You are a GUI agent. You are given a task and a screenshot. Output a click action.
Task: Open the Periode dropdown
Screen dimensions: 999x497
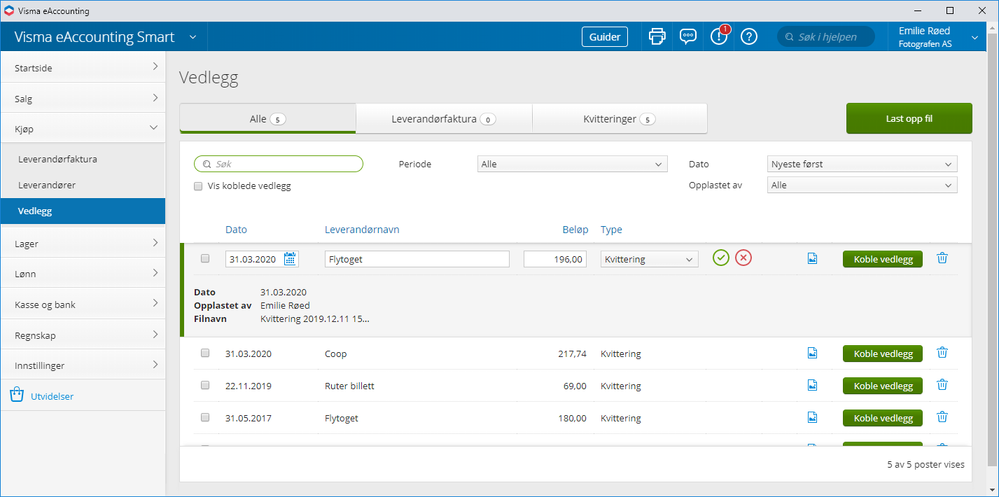(x=571, y=164)
